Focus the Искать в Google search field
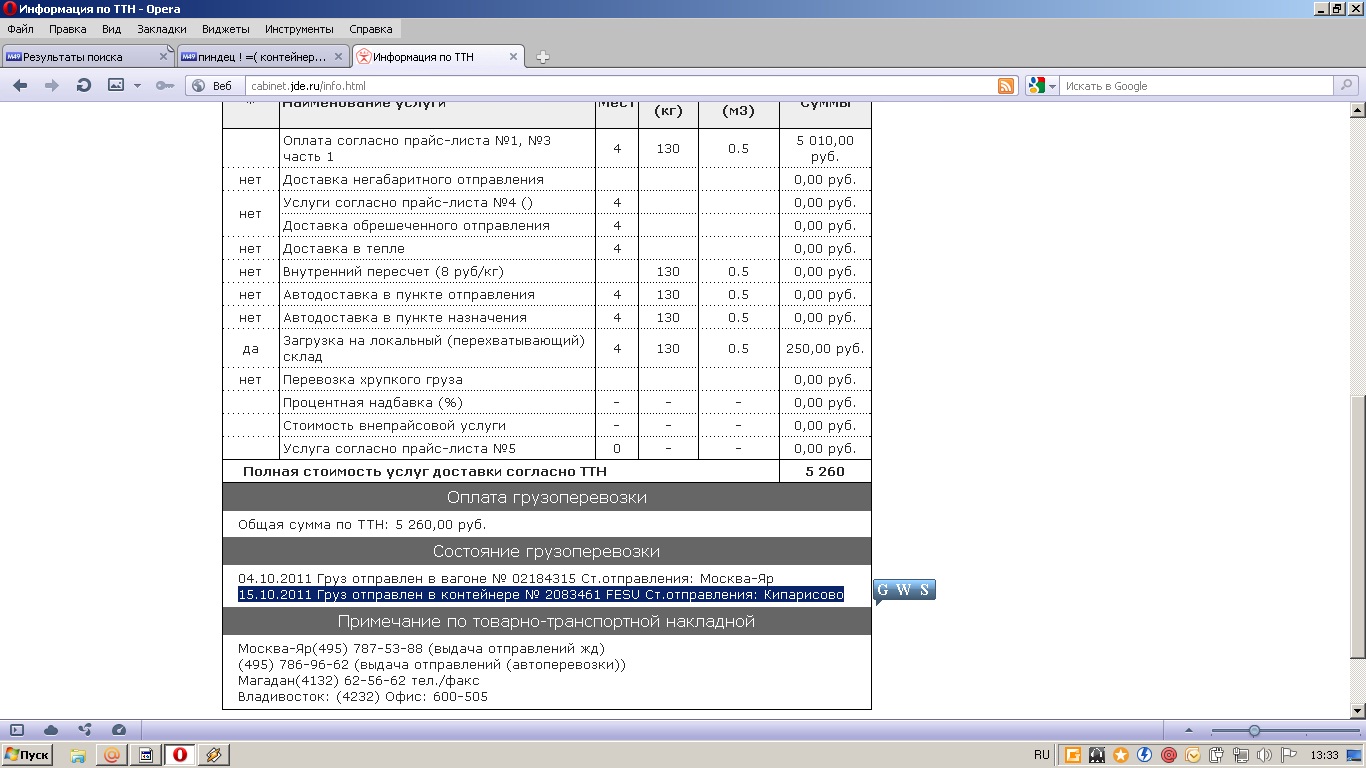This screenshot has width=1366, height=768. click(x=1195, y=86)
